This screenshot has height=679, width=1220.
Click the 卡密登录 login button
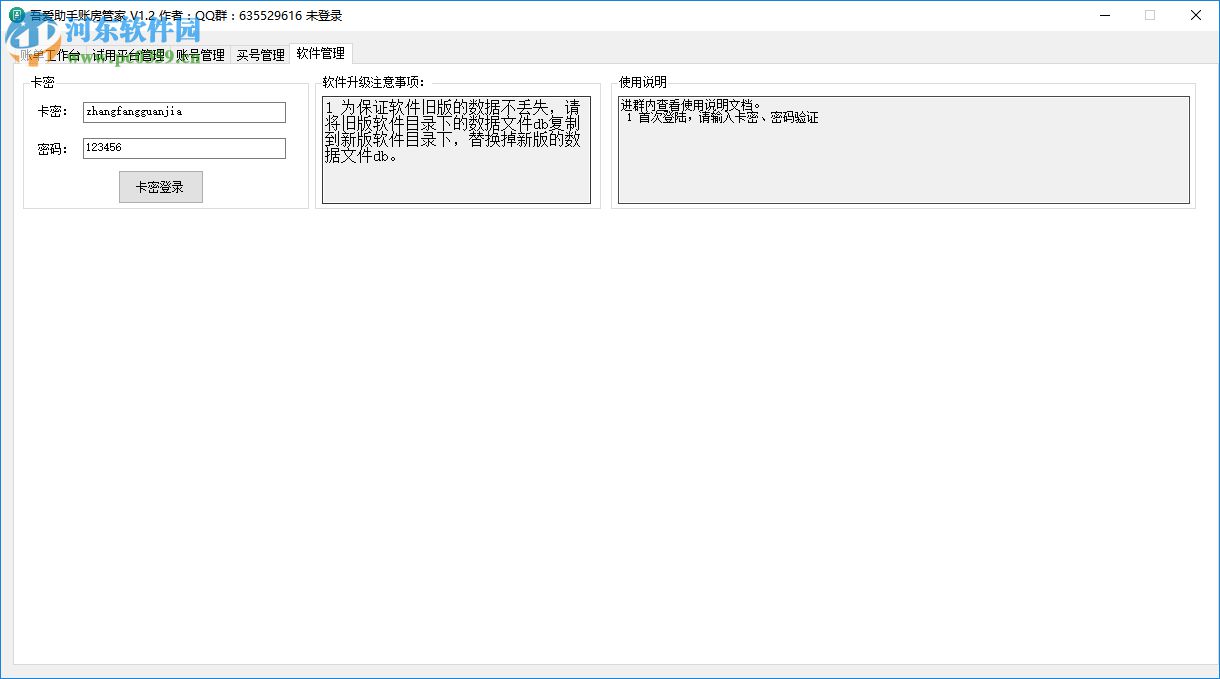[160, 187]
